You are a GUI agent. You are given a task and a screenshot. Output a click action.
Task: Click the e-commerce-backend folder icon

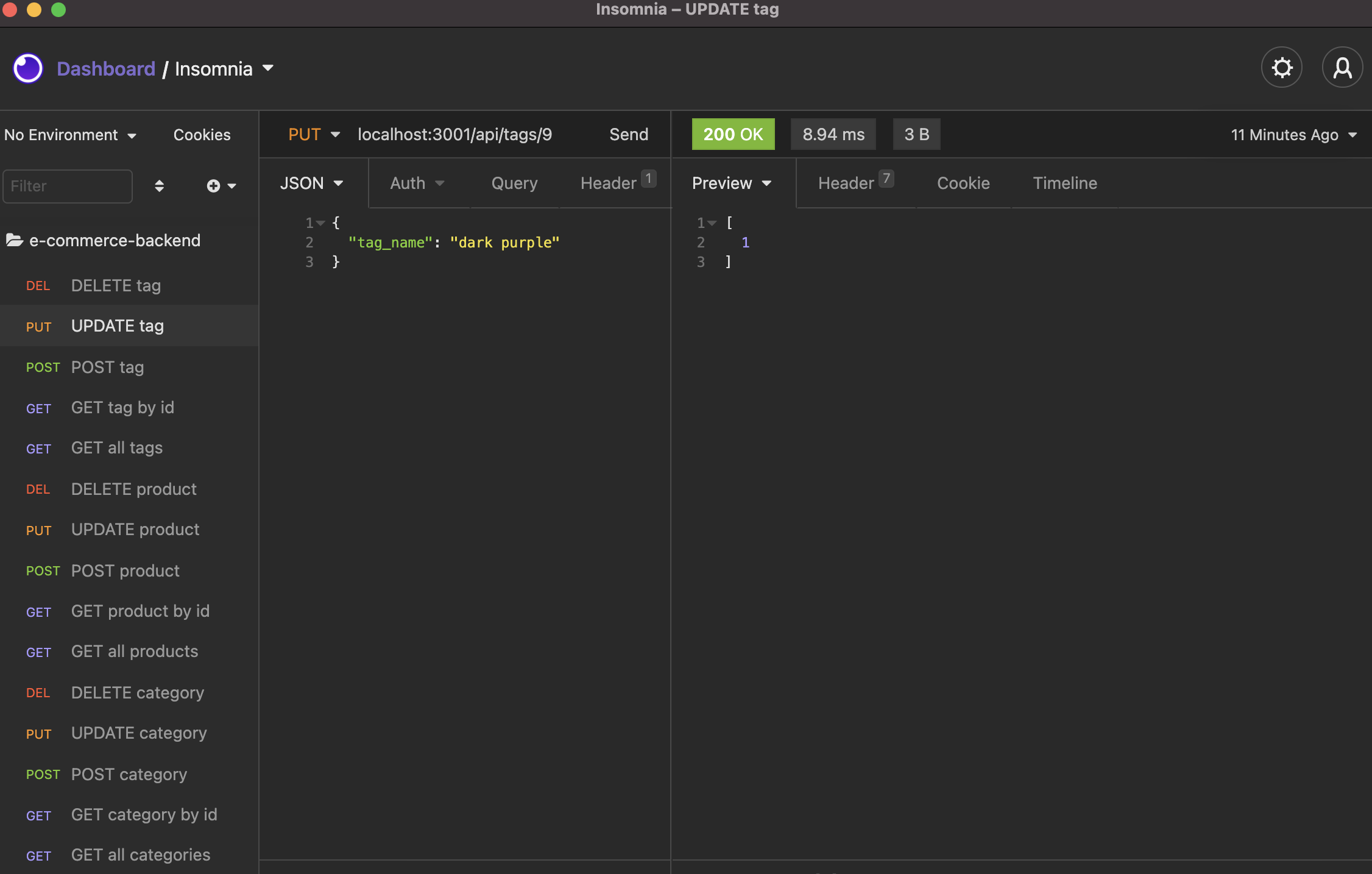click(x=15, y=240)
